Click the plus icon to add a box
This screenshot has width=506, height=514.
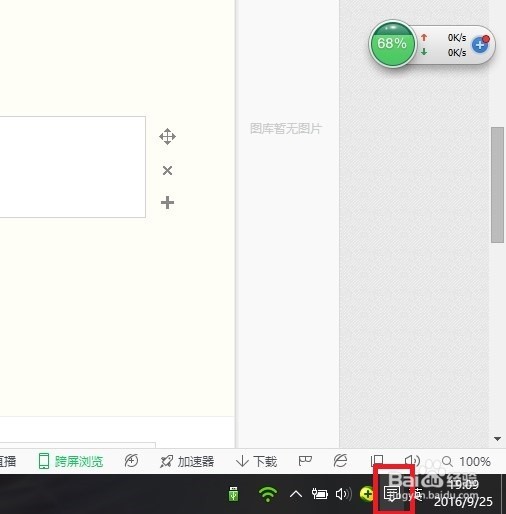coord(167,202)
